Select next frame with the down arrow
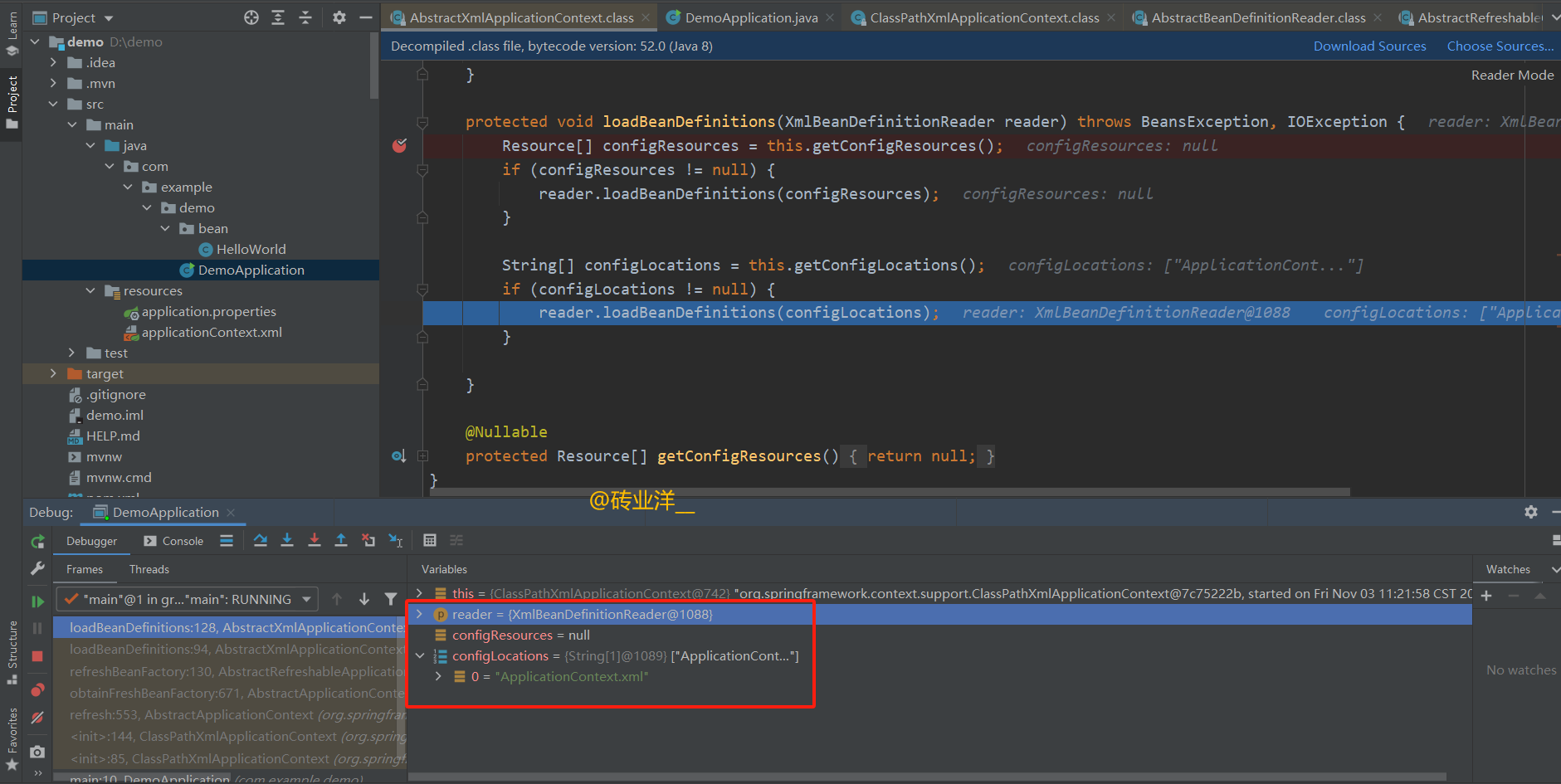The height and width of the screenshot is (784, 1561). tap(364, 599)
